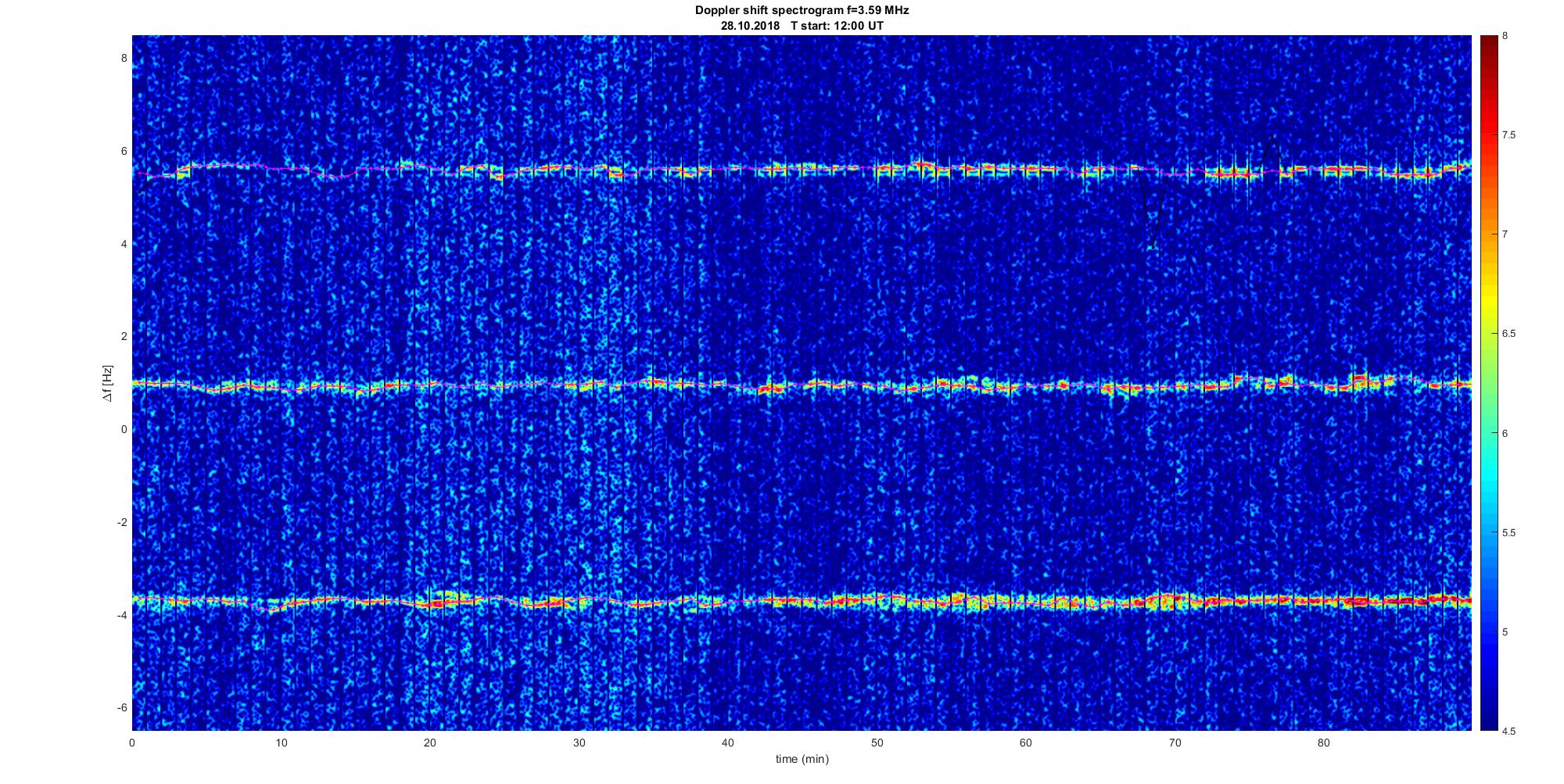Click the colorbar tick label '7.5'
The height and width of the screenshot is (784, 1564).
click(1508, 135)
